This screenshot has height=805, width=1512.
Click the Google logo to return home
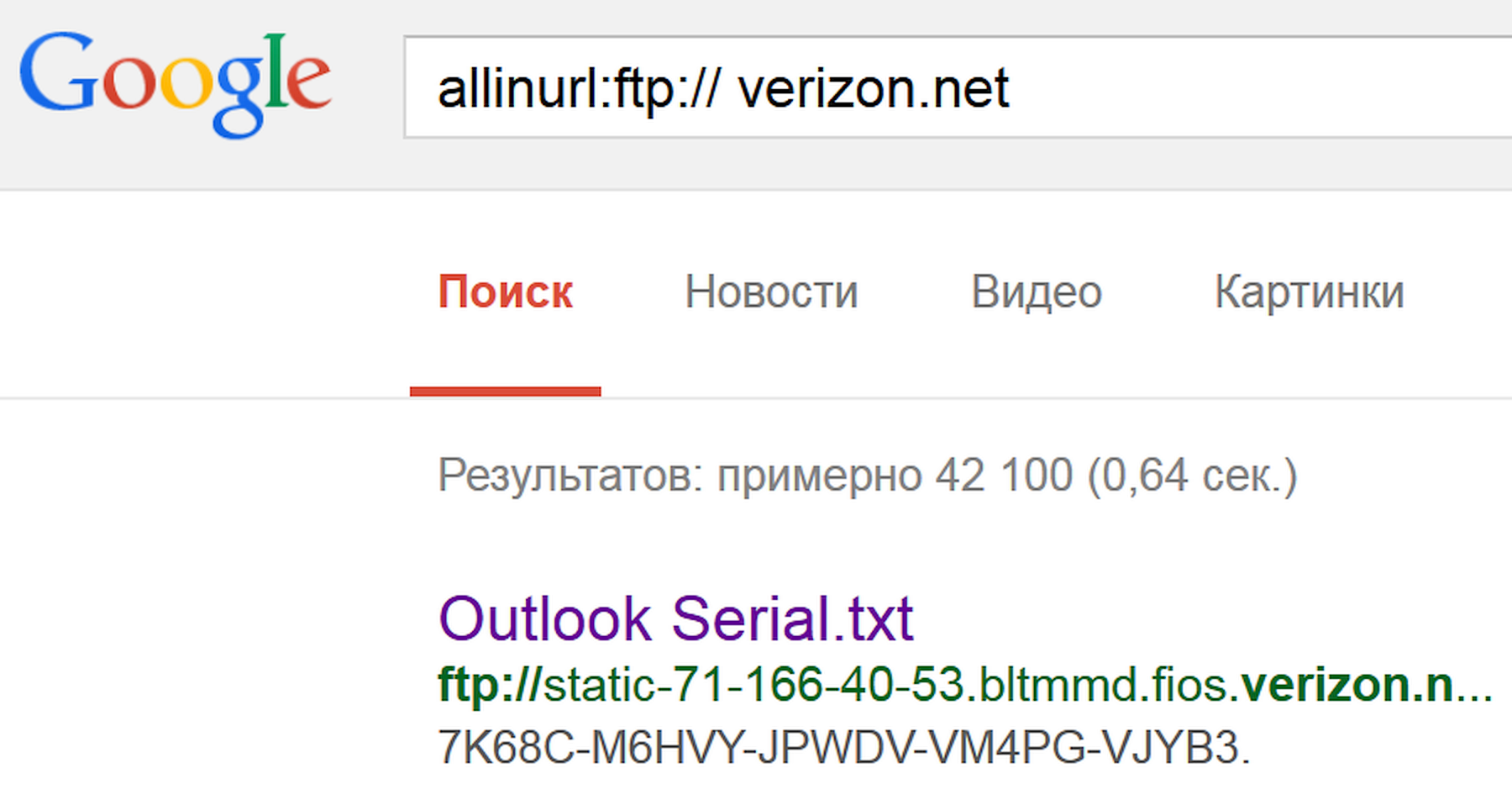(x=176, y=84)
